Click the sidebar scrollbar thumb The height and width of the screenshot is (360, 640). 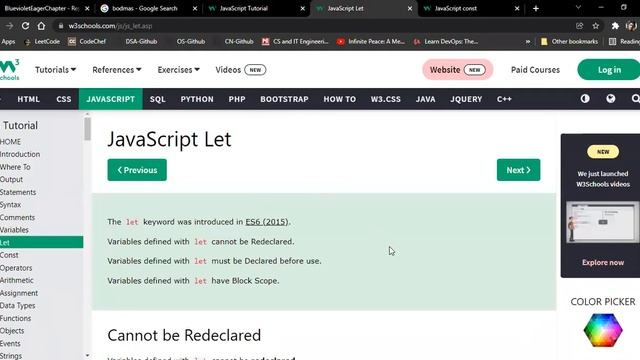point(87,129)
